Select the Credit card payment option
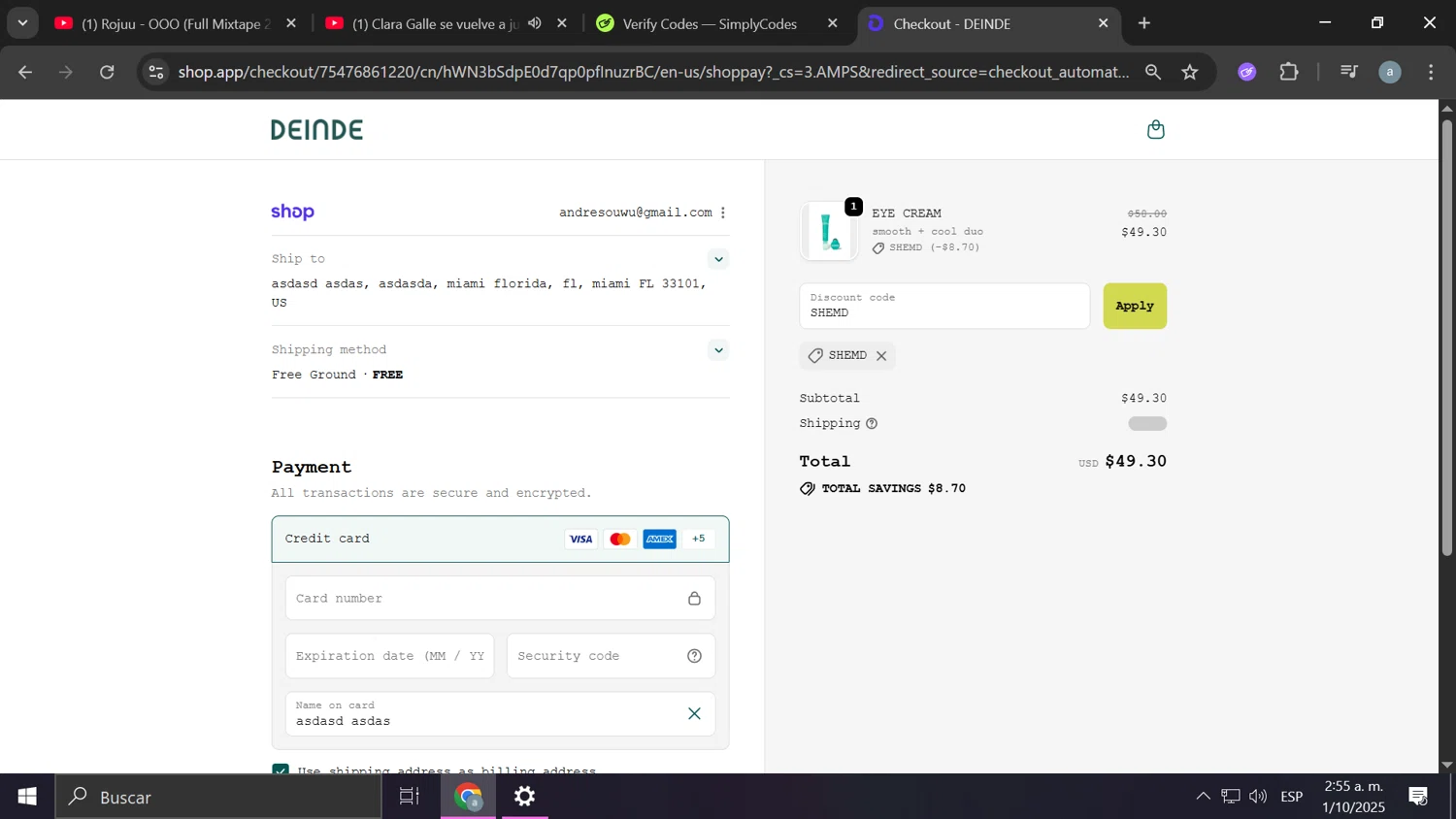The height and width of the screenshot is (819, 1456). [500, 540]
